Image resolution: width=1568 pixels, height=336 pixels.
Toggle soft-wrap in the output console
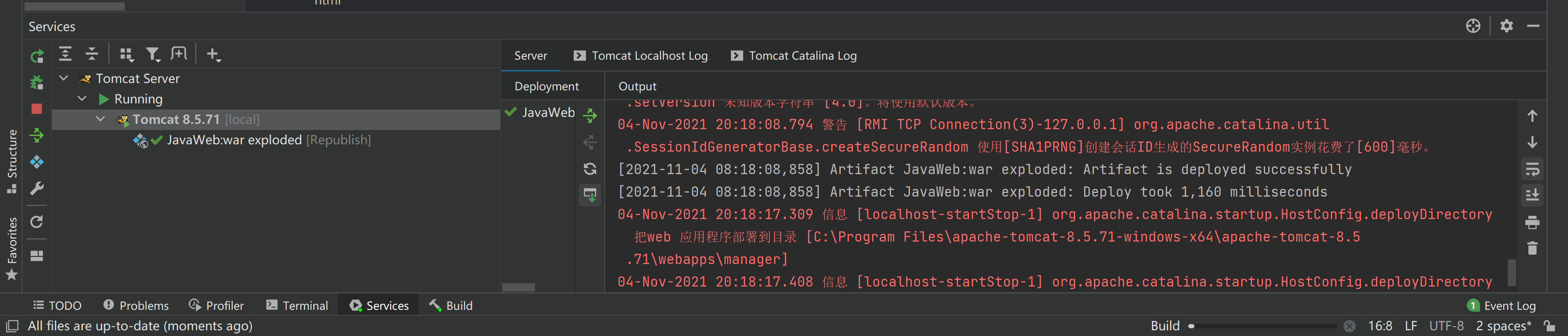pyautogui.click(x=1532, y=169)
